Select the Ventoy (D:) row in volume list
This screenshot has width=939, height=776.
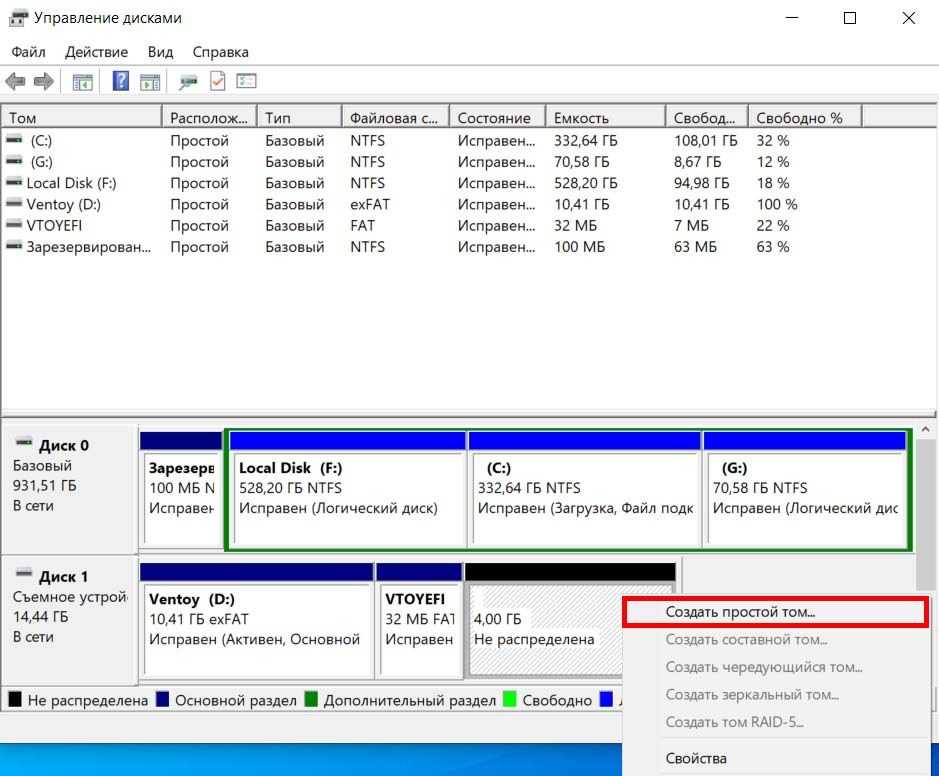64,205
